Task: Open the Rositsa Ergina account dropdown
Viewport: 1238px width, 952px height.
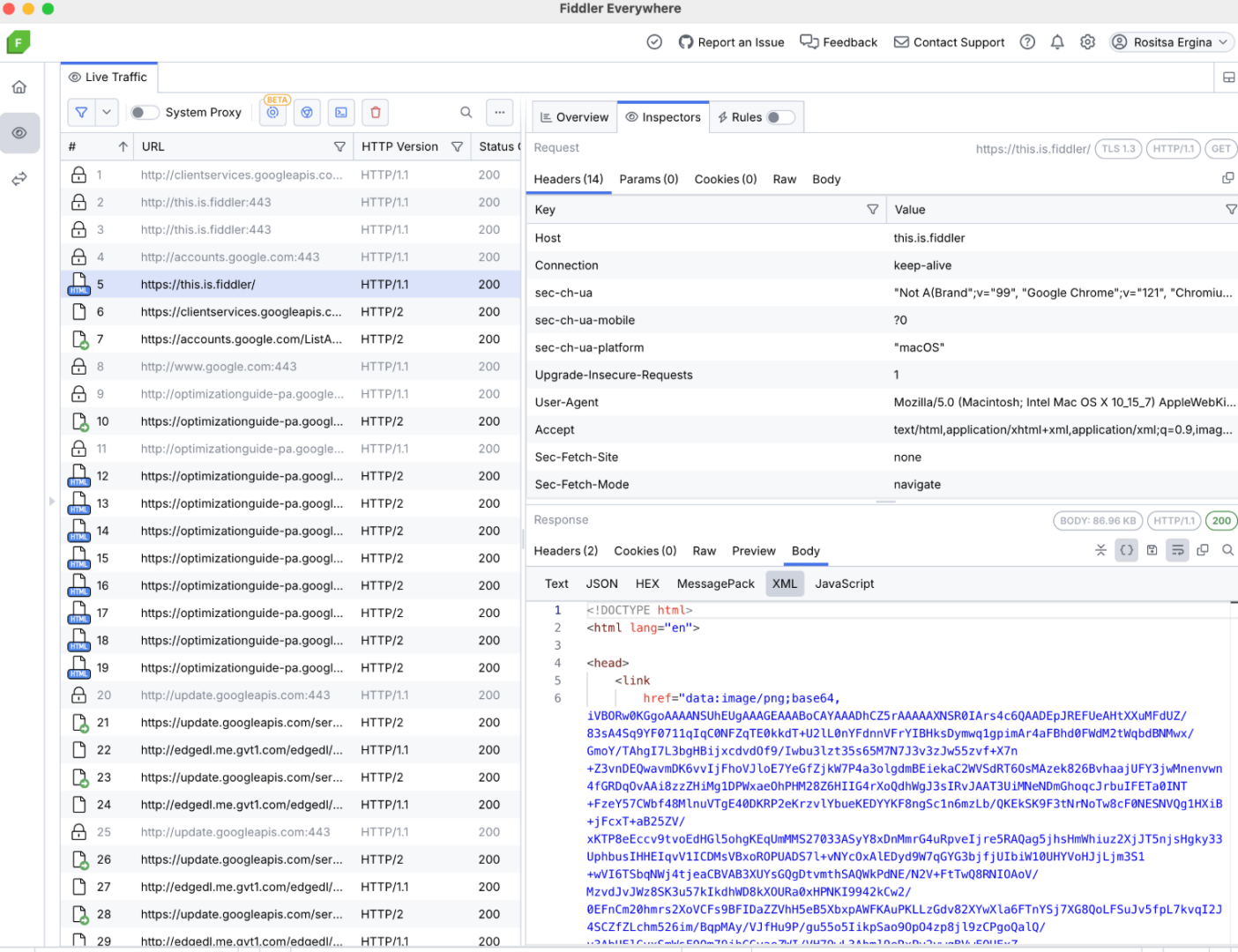Action: 1171,42
